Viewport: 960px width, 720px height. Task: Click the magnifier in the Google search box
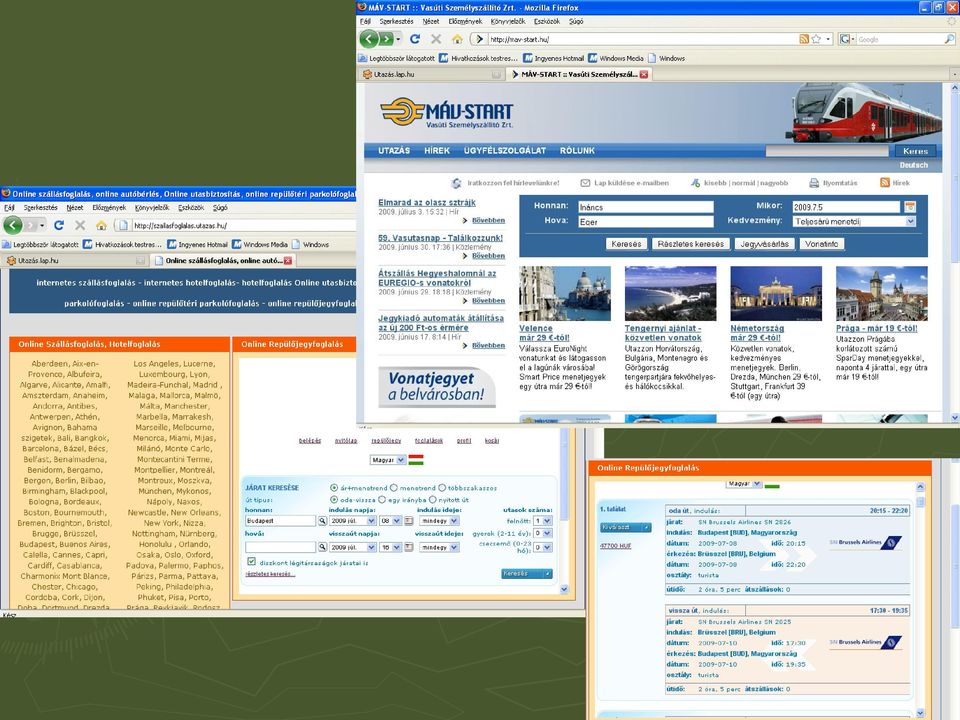(950, 39)
